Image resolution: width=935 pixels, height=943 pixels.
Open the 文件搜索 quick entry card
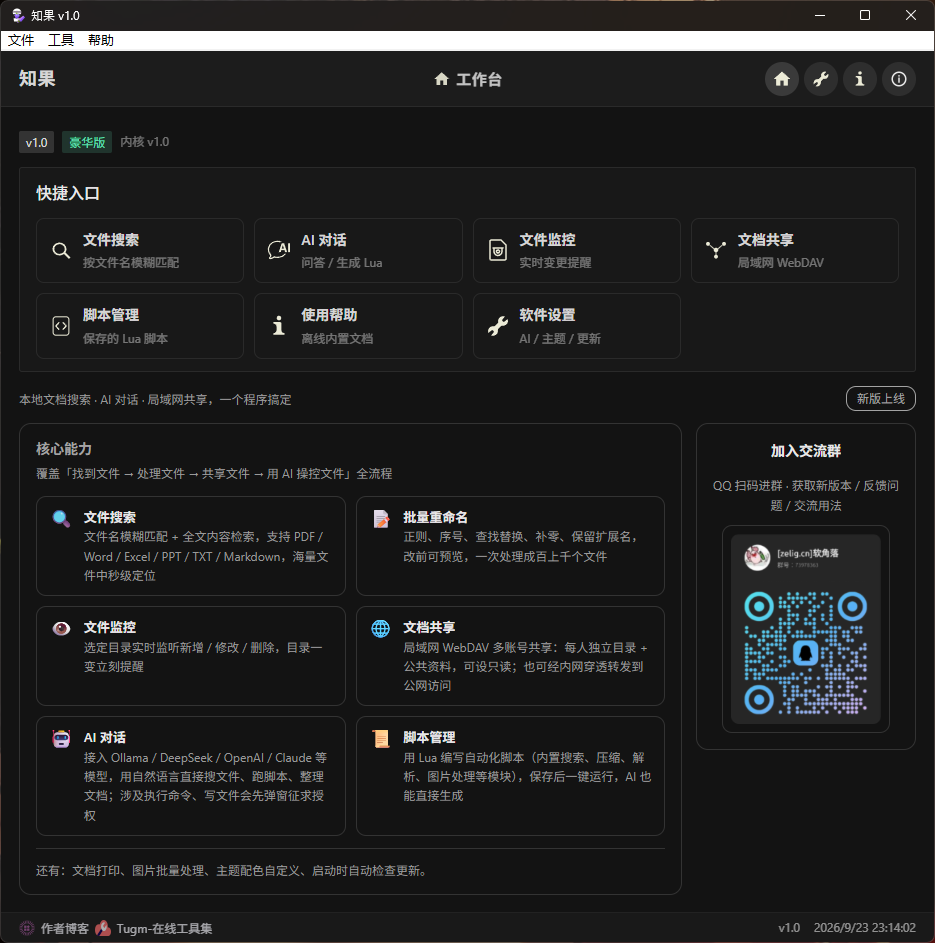pyautogui.click(x=139, y=251)
